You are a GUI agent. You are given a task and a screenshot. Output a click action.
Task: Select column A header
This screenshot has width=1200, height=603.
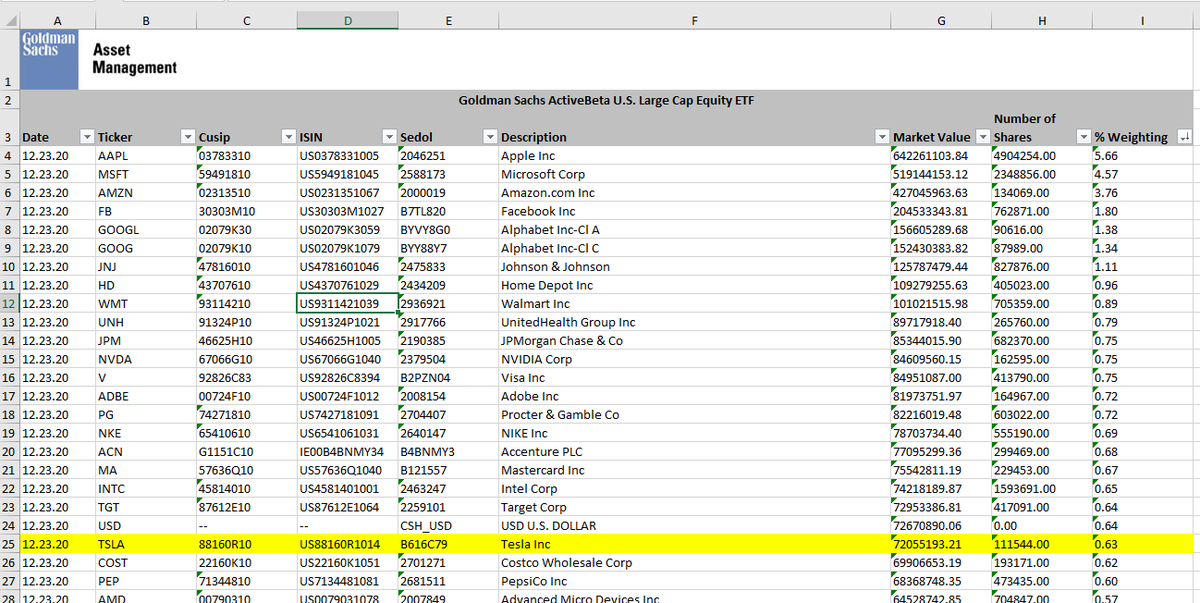click(x=58, y=20)
